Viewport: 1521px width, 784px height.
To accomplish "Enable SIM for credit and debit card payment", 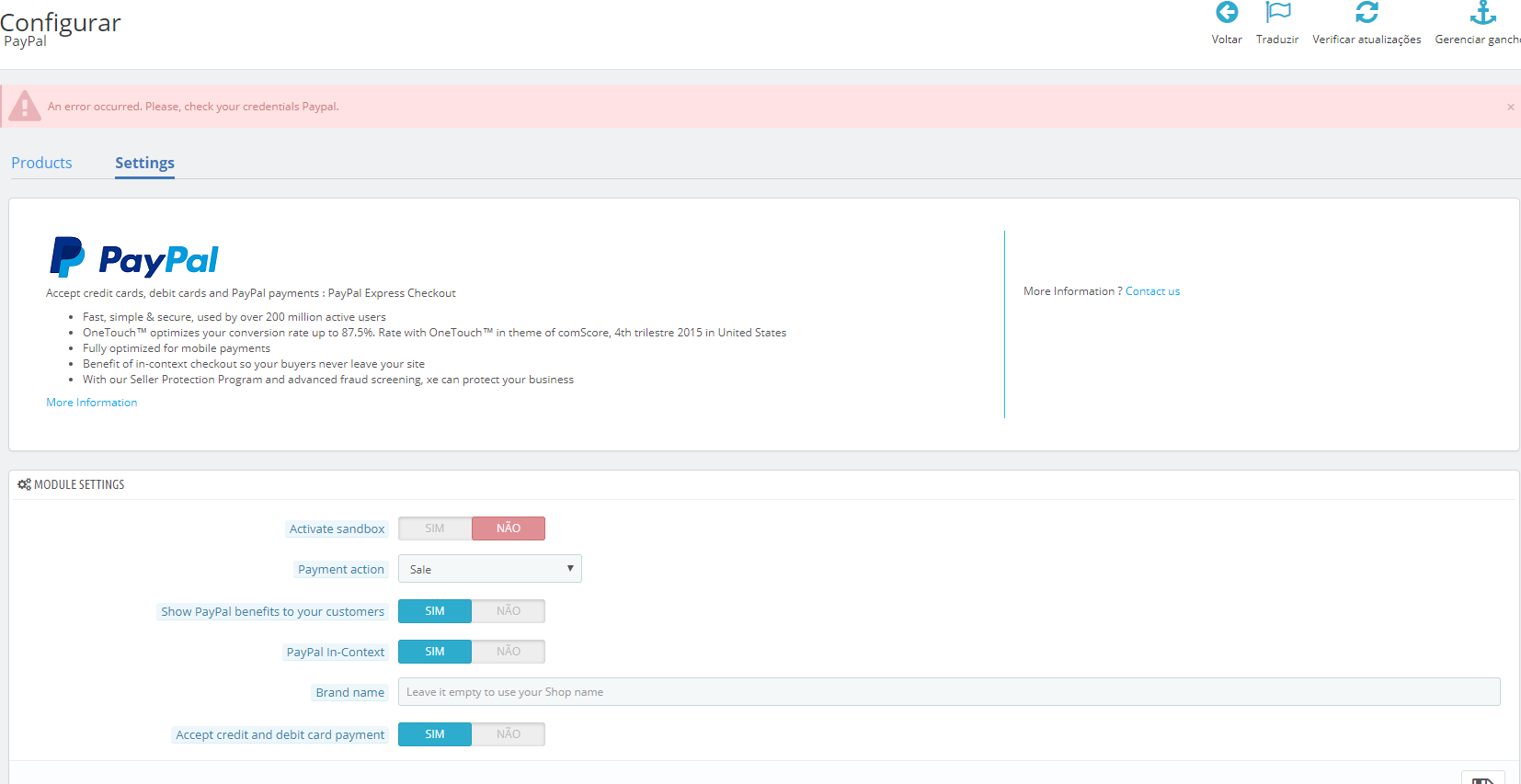I will (x=435, y=734).
